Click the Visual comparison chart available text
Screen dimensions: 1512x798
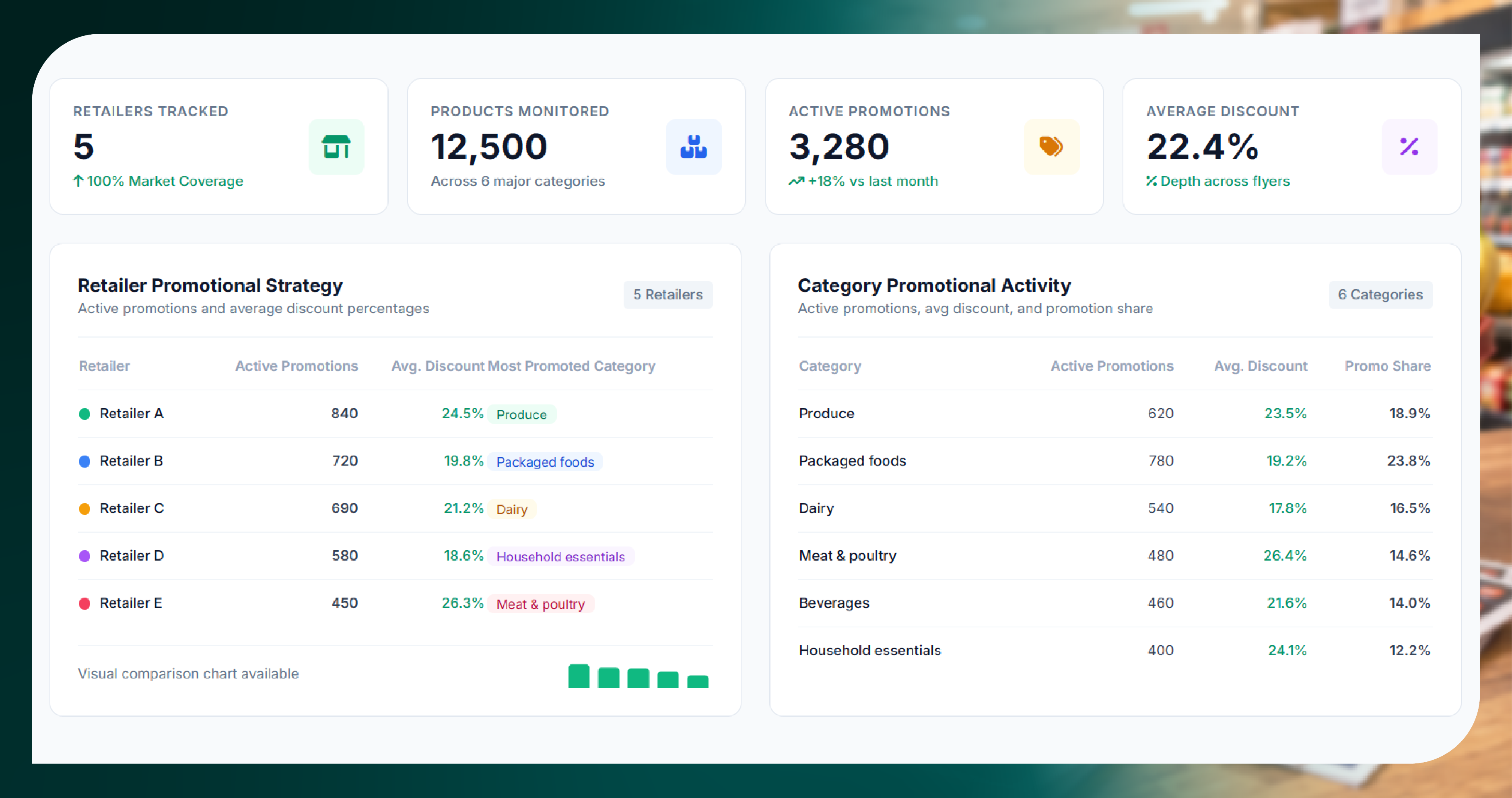pos(188,674)
